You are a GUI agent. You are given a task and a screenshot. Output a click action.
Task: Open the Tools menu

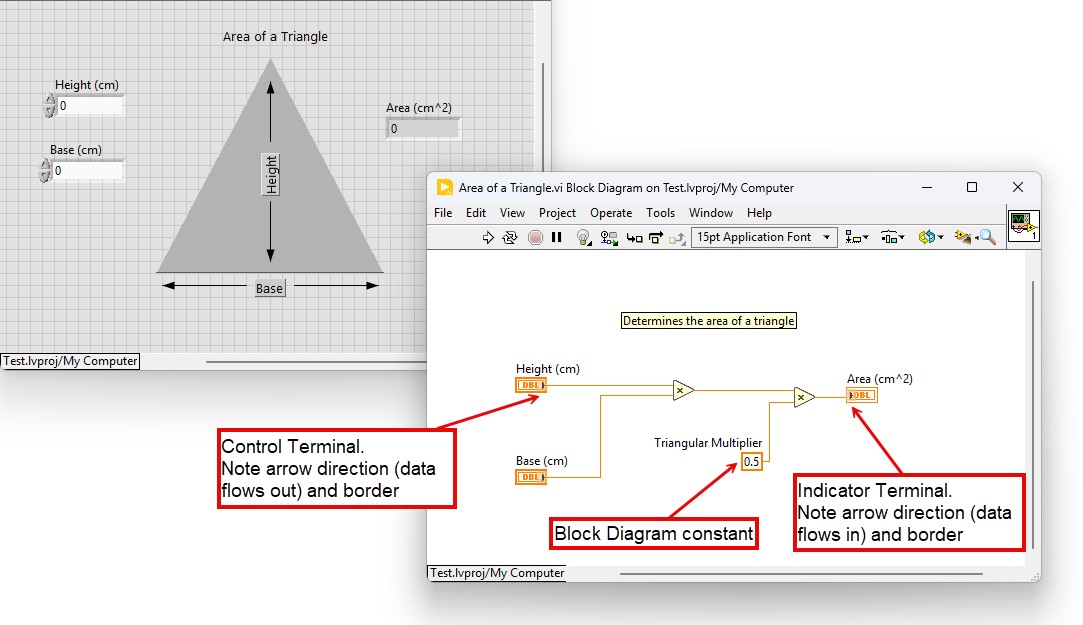pos(660,213)
